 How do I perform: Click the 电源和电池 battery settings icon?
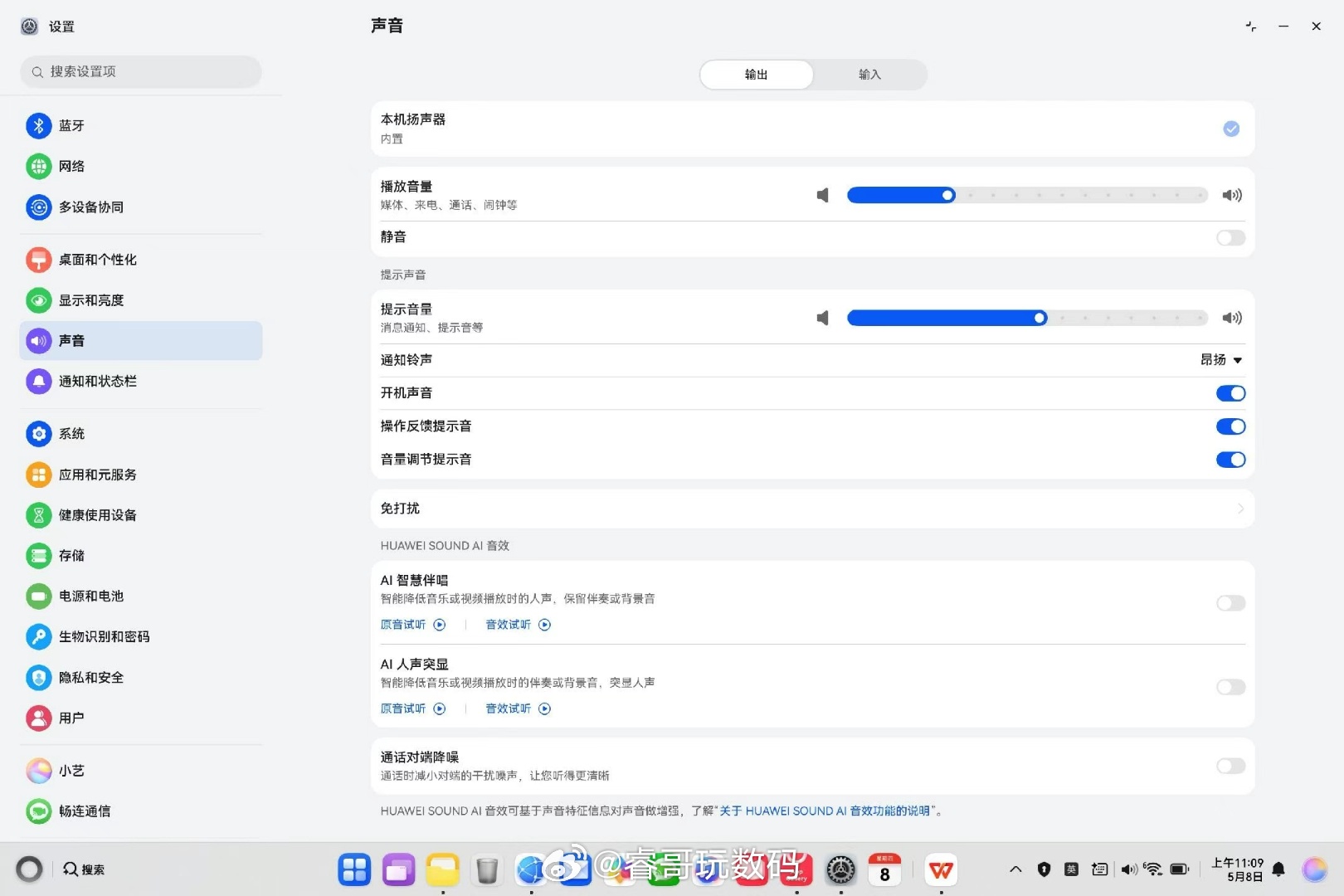click(39, 596)
